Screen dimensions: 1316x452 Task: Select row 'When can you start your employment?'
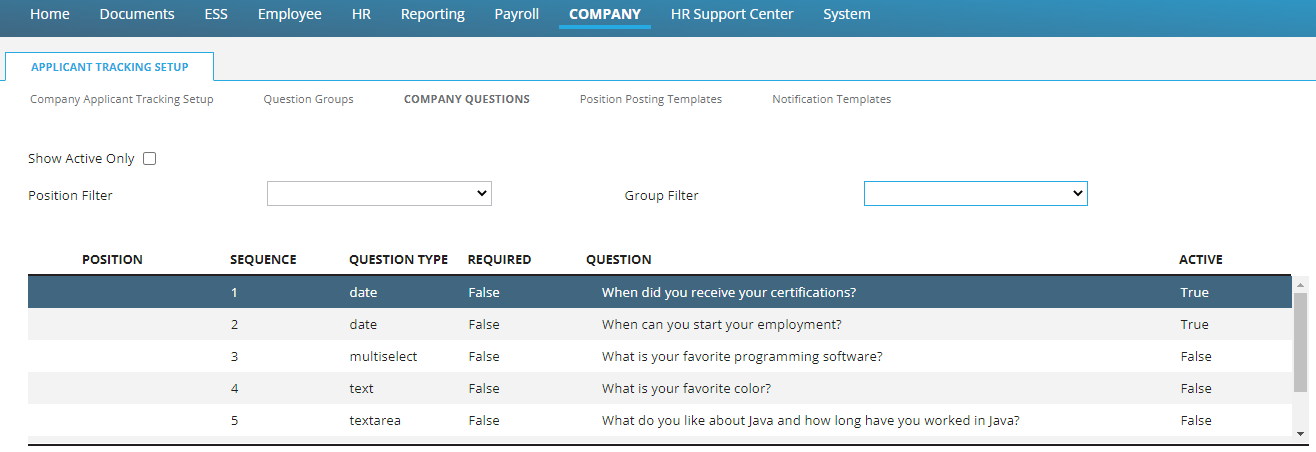point(660,324)
